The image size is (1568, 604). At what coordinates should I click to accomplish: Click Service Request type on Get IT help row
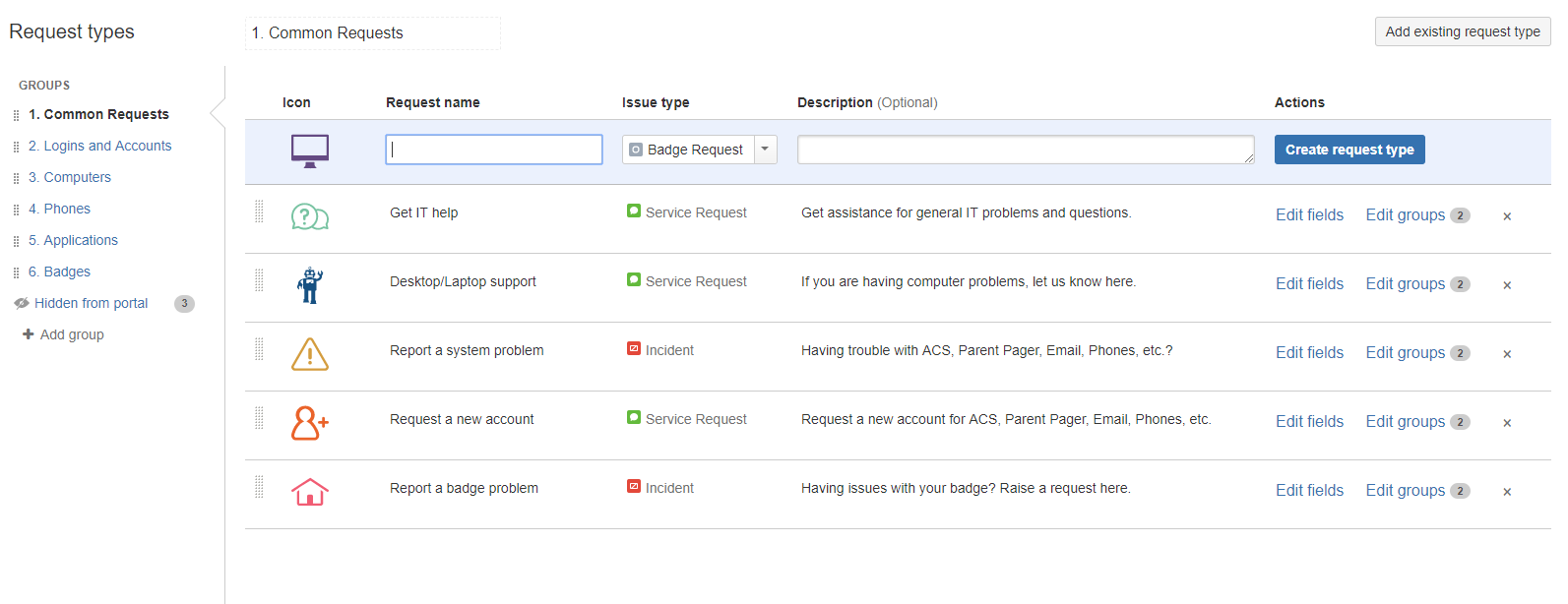coord(687,212)
